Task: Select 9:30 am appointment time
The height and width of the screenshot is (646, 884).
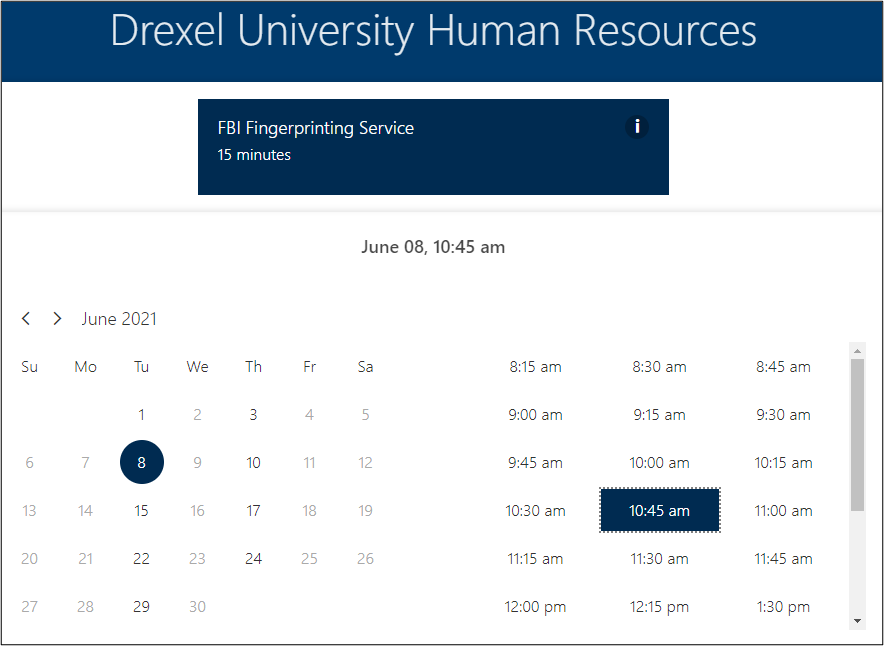Action: point(782,415)
